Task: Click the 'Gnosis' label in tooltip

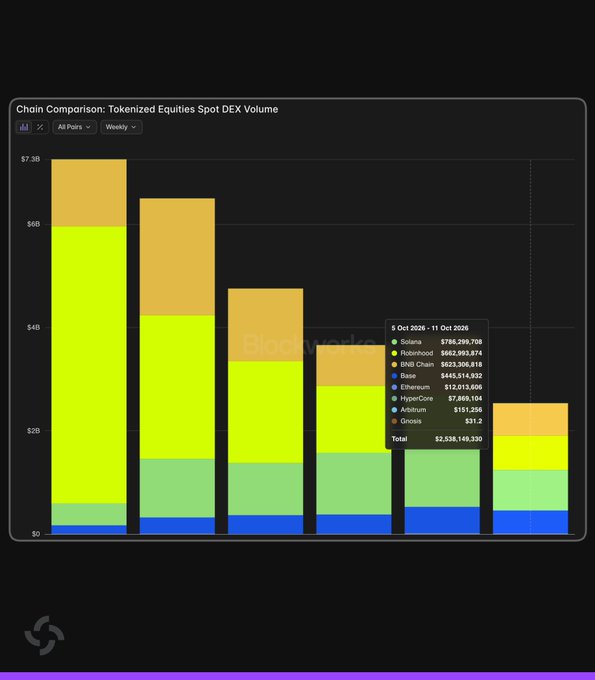Action: [x=411, y=421]
